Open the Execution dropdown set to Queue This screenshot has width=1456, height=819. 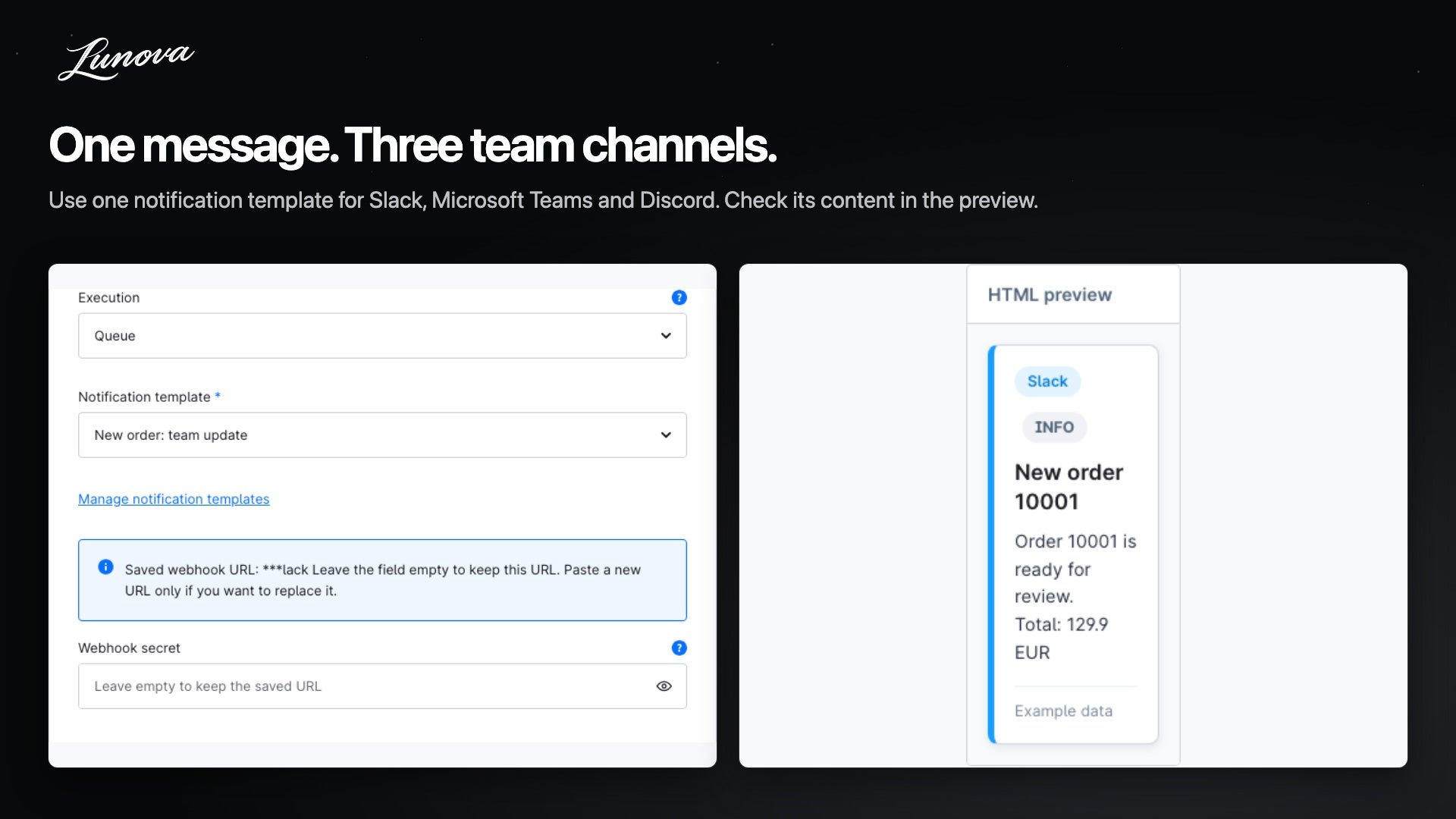point(382,336)
